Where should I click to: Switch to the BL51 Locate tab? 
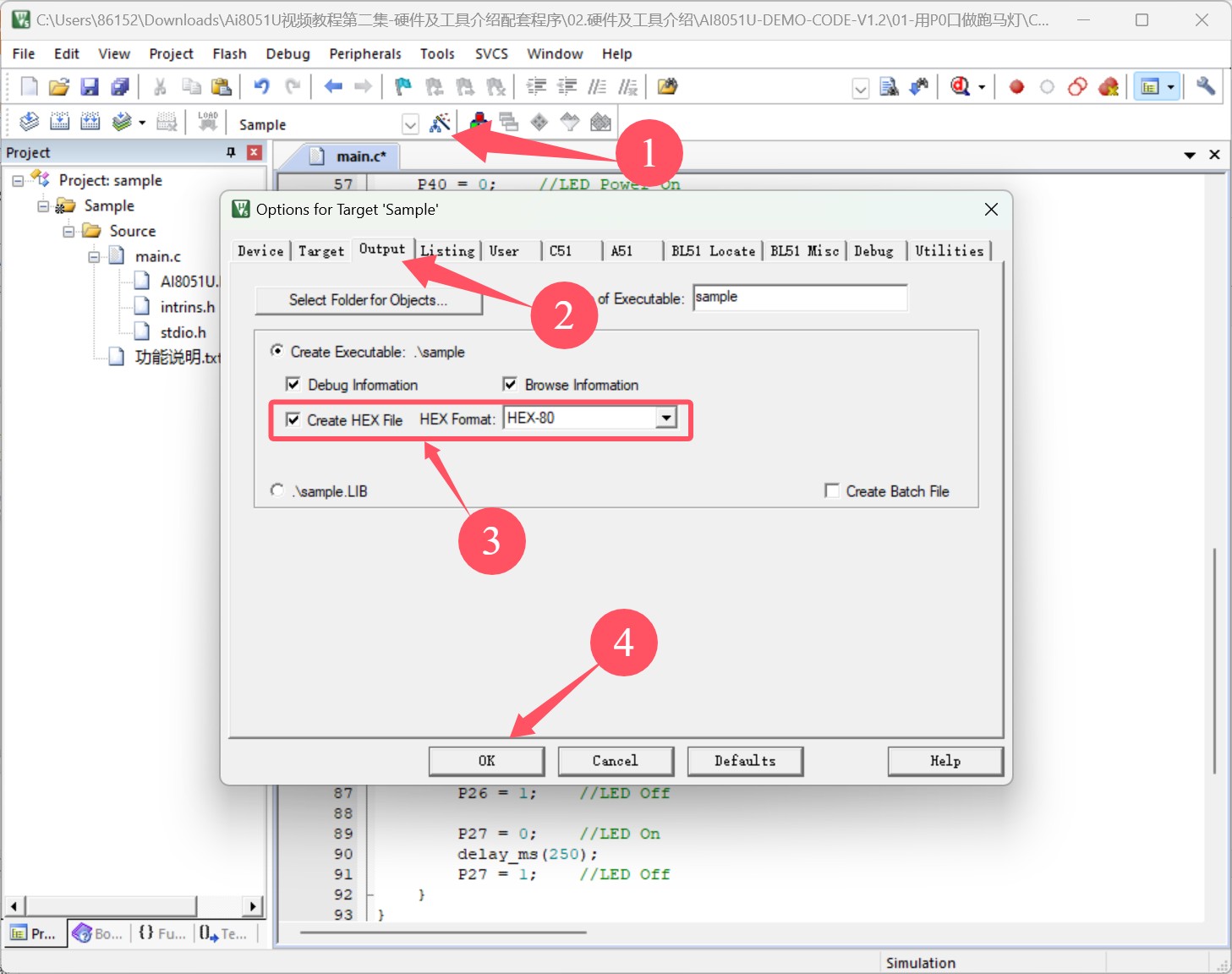pos(713,251)
